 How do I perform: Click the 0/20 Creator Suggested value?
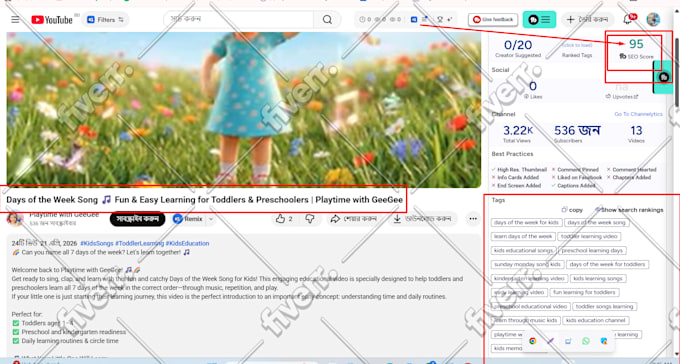click(x=518, y=45)
